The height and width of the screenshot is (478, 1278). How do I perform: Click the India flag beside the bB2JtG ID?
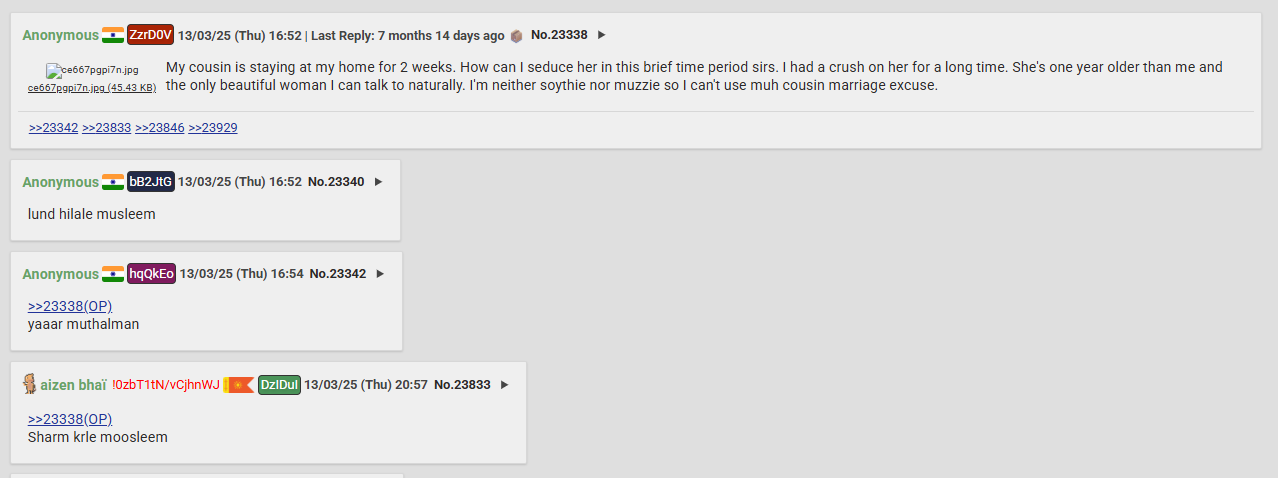pos(113,182)
